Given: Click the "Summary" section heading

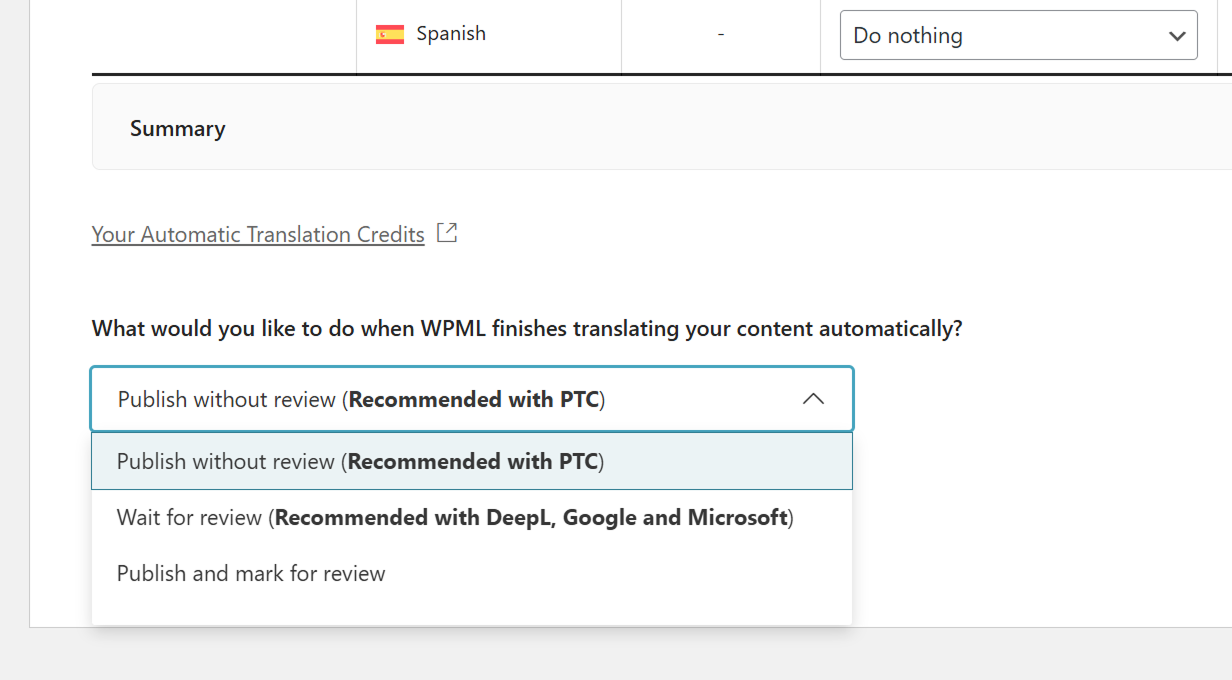Looking at the screenshot, I should tap(177, 129).
